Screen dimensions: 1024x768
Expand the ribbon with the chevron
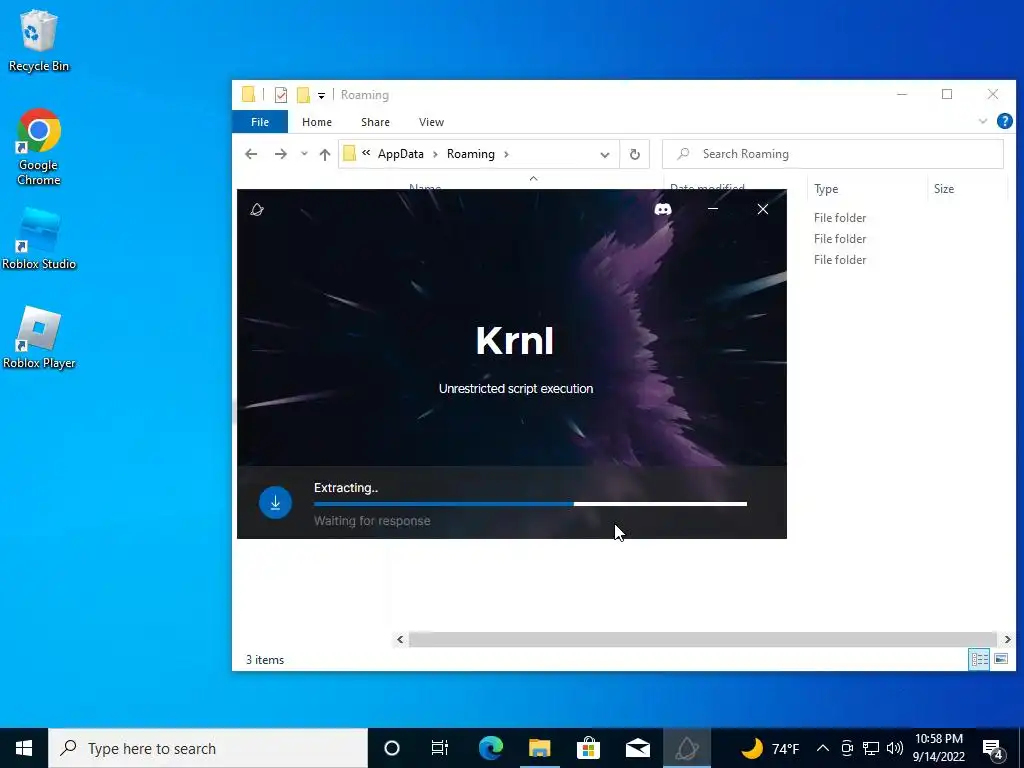pos(982,121)
